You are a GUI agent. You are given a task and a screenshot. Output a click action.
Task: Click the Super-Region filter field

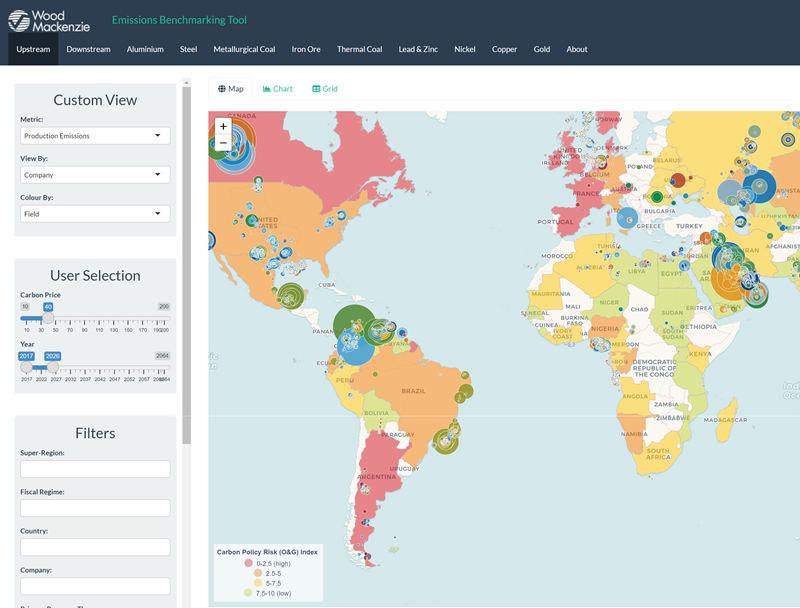pyautogui.click(x=95, y=469)
